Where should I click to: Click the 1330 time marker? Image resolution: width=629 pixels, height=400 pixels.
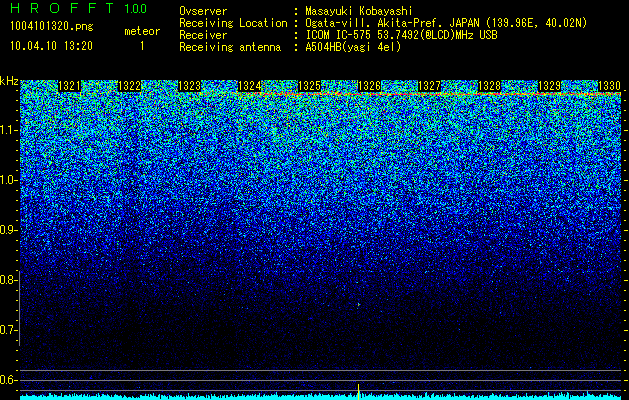tap(610, 86)
